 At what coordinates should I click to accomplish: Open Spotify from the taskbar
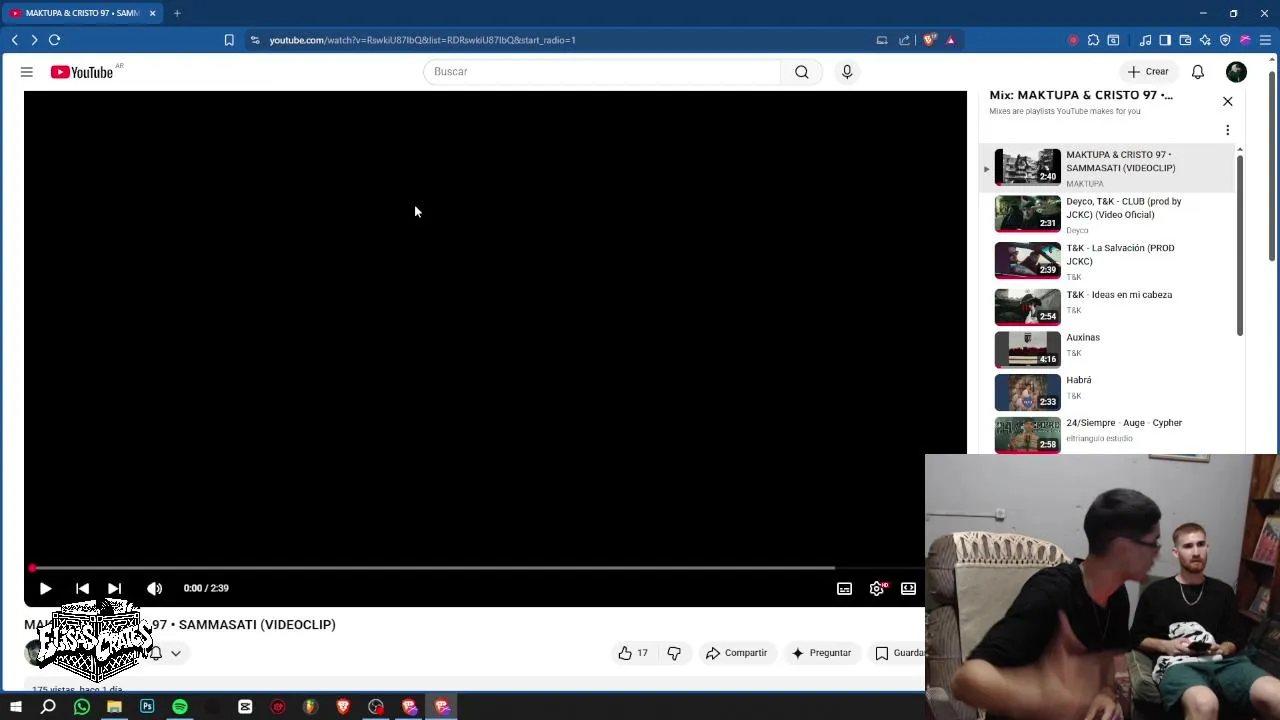[x=180, y=707]
